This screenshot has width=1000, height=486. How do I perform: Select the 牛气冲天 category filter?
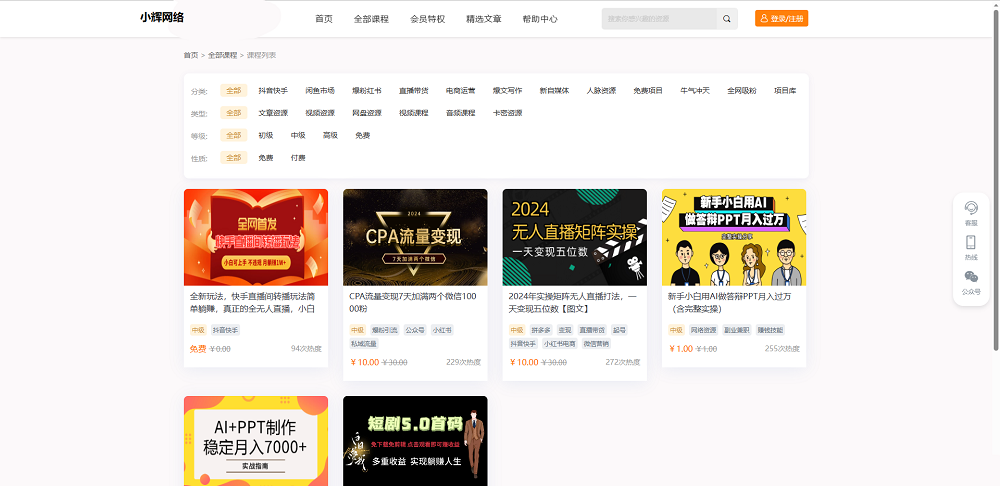click(695, 91)
